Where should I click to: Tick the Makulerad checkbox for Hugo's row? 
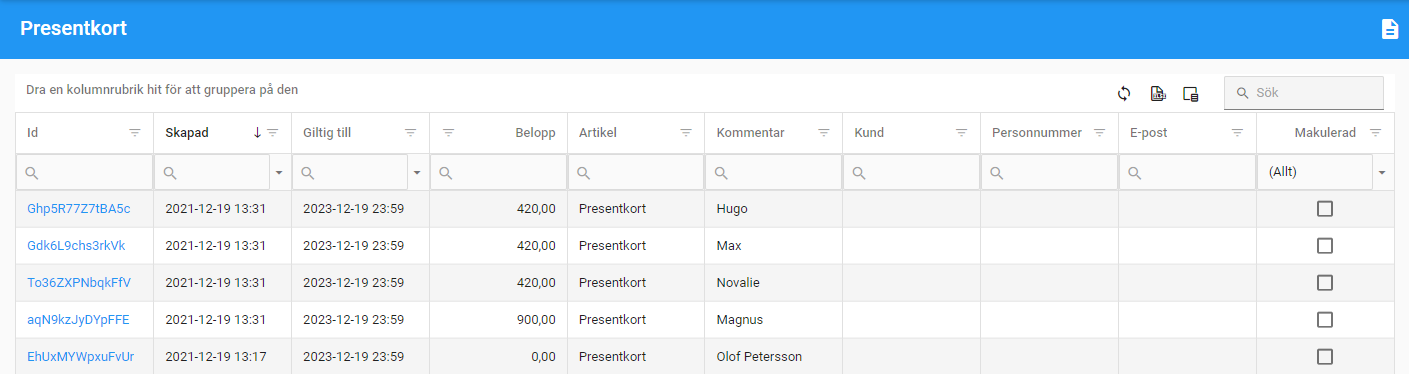pos(1325,209)
